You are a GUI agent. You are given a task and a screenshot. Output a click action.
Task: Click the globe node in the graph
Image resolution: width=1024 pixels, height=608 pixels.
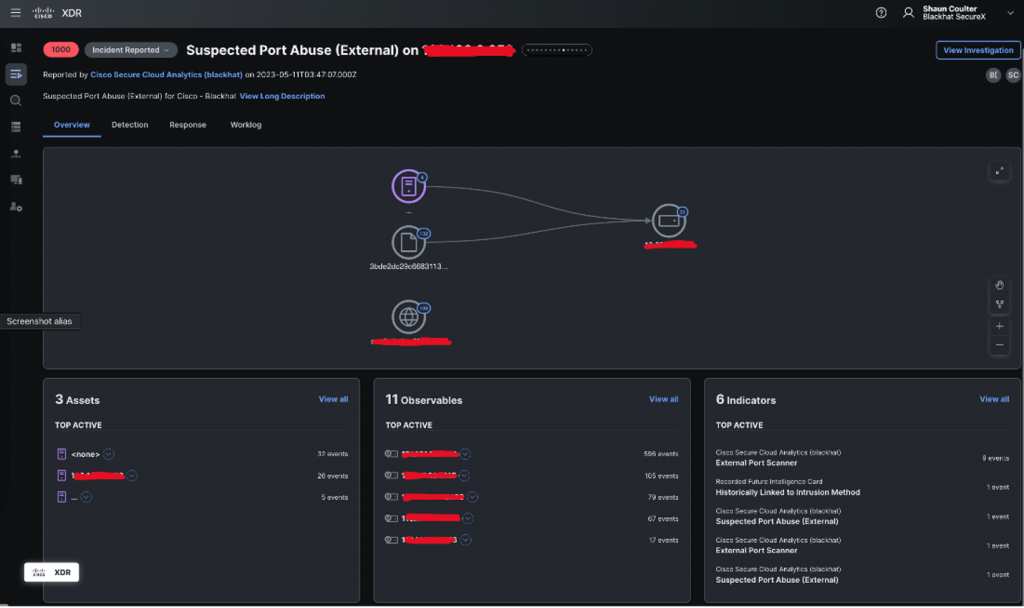408,317
